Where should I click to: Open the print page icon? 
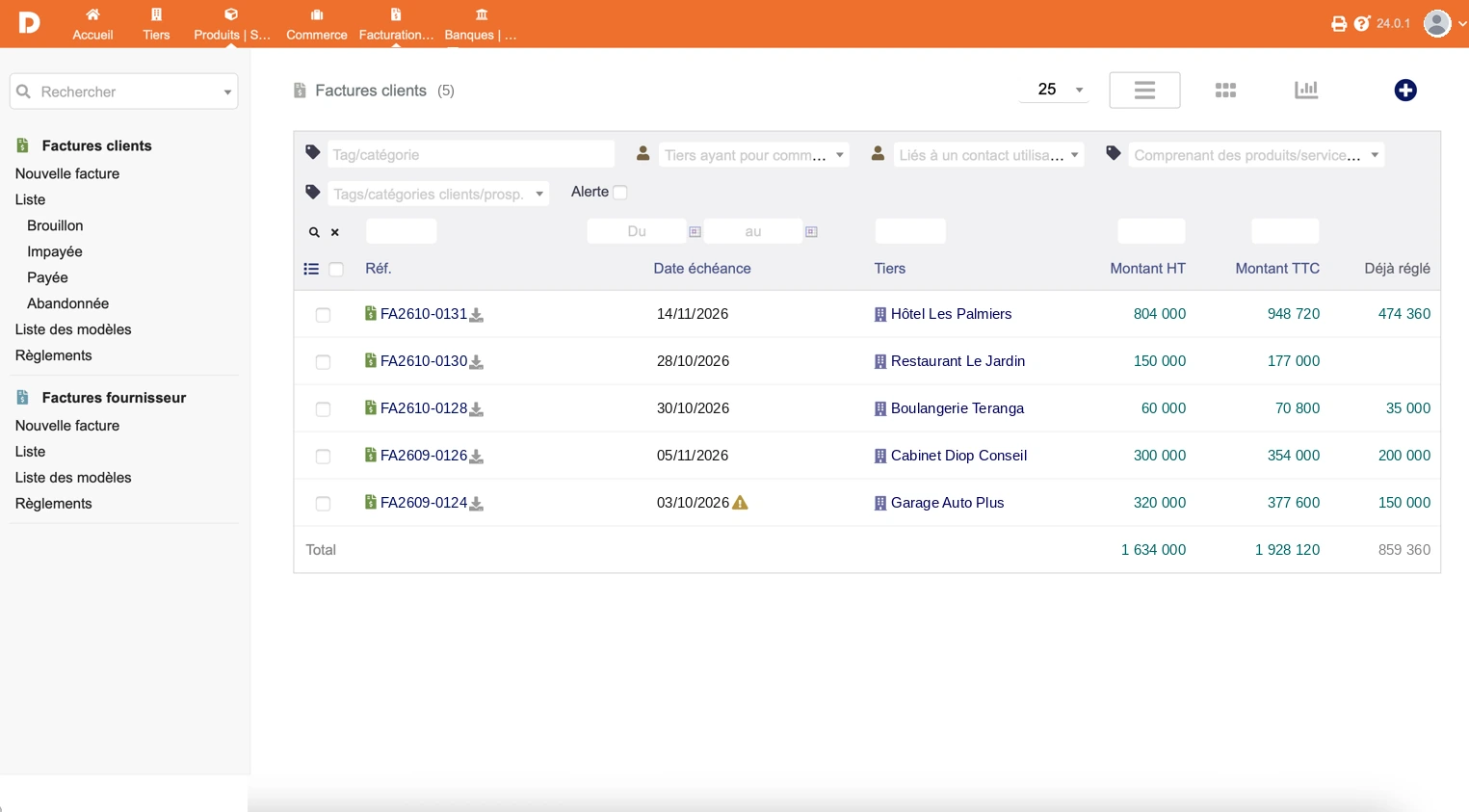[1339, 24]
